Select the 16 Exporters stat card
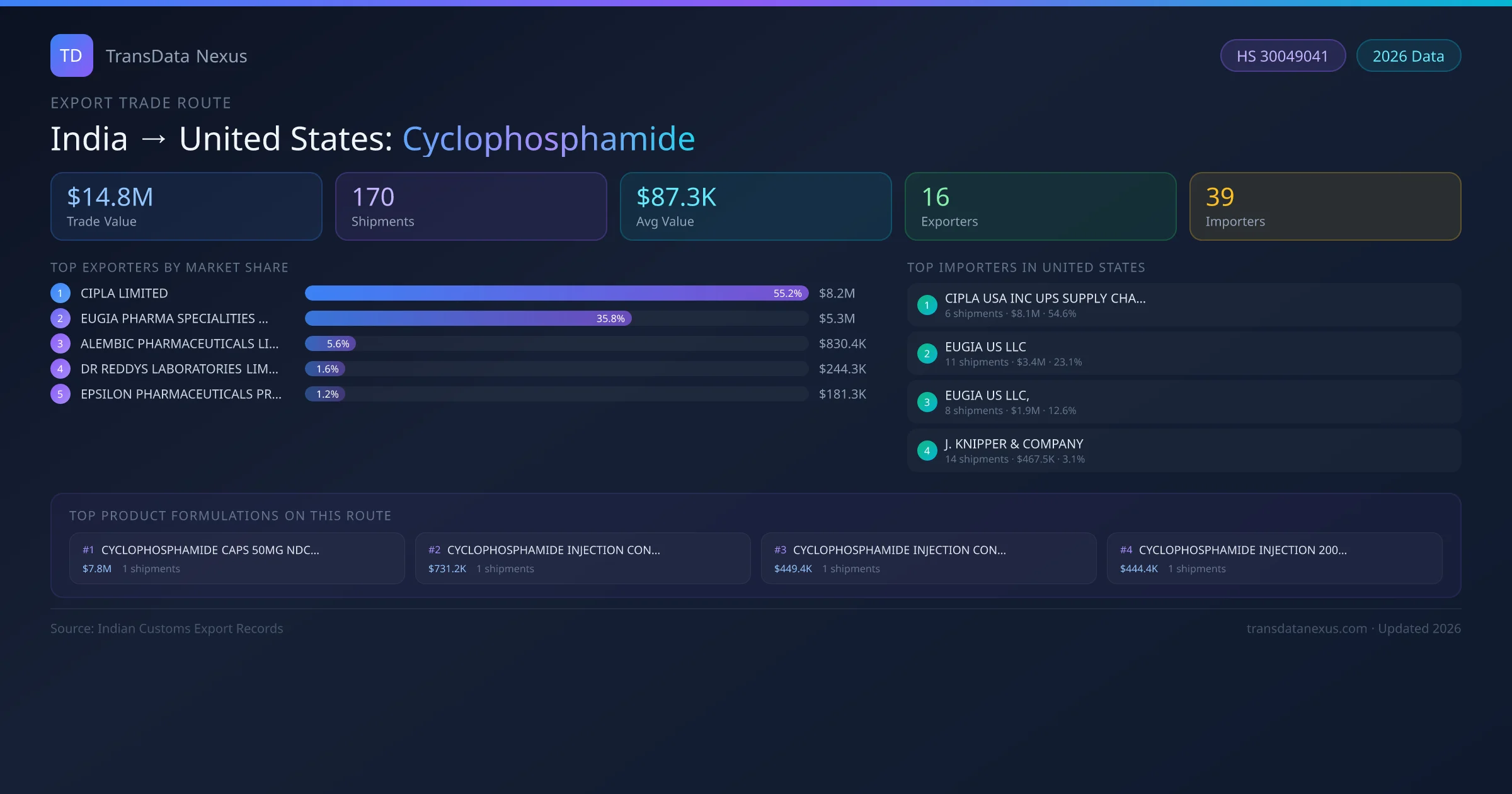The height and width of the screenshot is (794, 1512). click(1040, 207)
